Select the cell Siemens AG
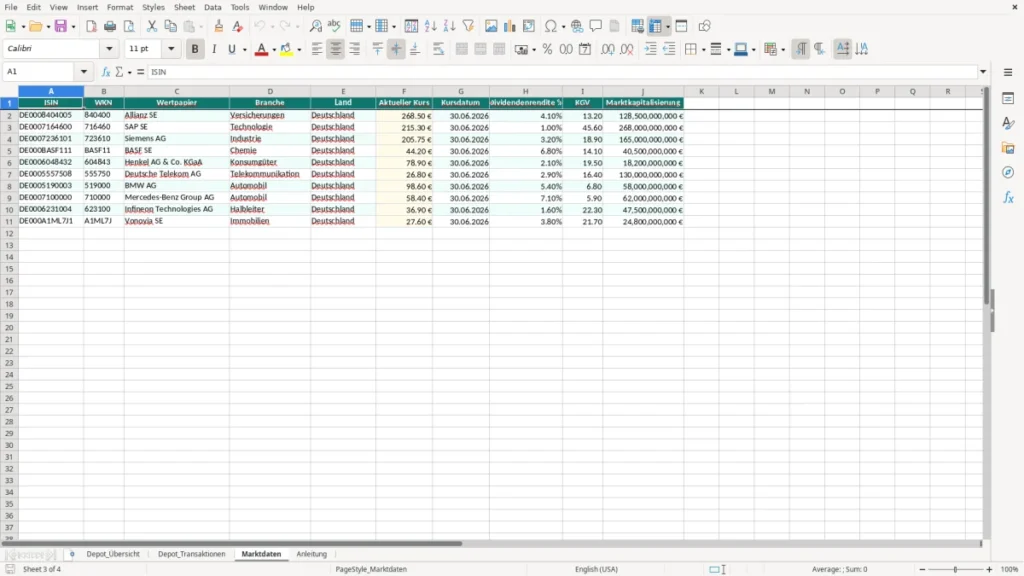This screenshot has width=1024, height=576. [x=176, y=139]
